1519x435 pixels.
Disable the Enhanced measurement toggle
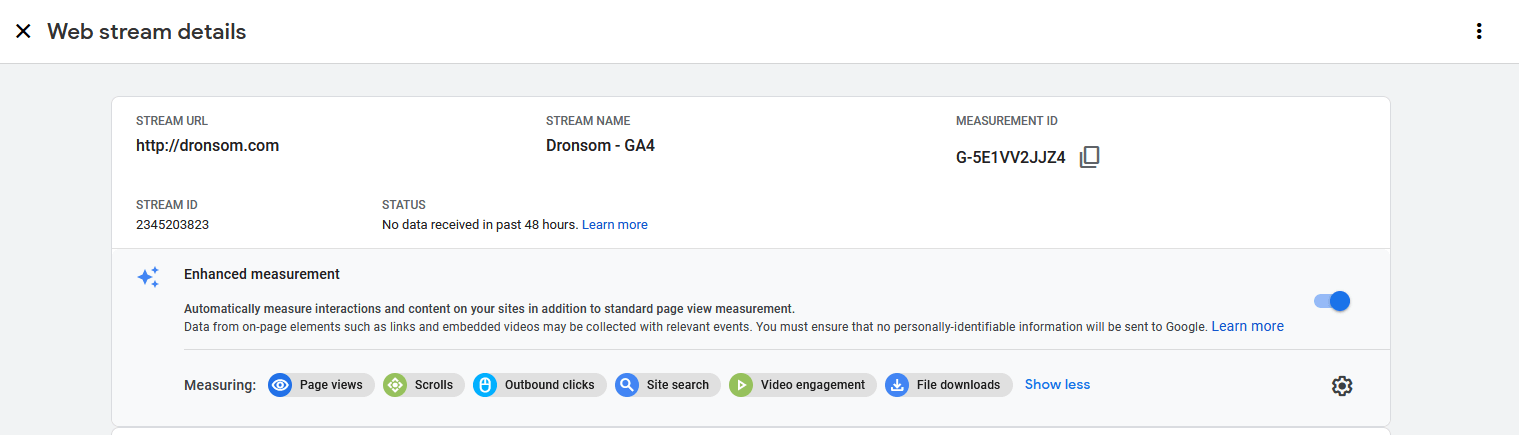1332,301
